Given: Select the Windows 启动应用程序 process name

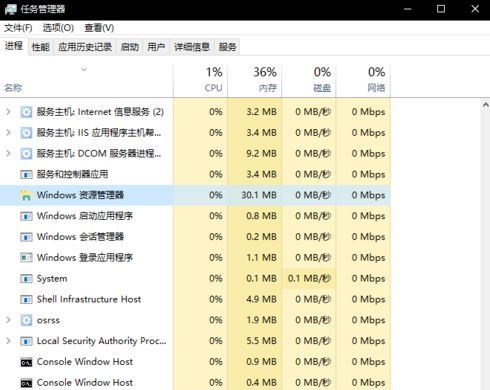Looking at the screenshot, I should [85, 216].
